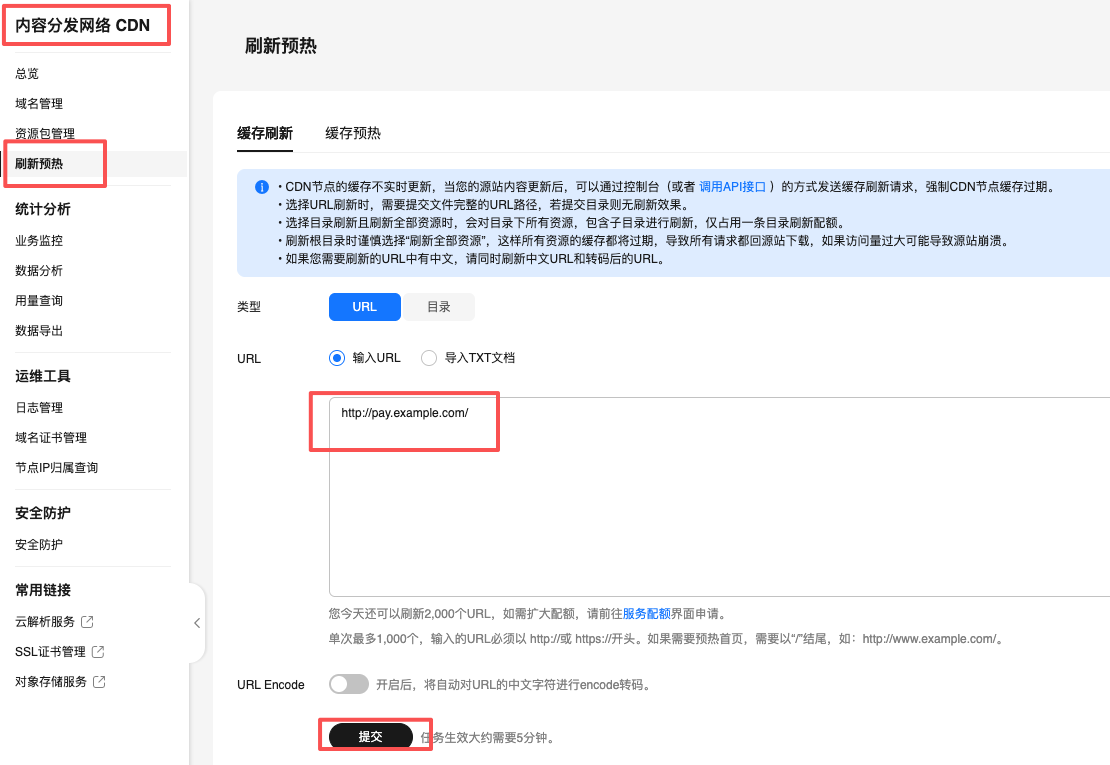Viewport: 1110px width, 765px height.
Task: Focus the URL input text area
Action: [719, 497]
